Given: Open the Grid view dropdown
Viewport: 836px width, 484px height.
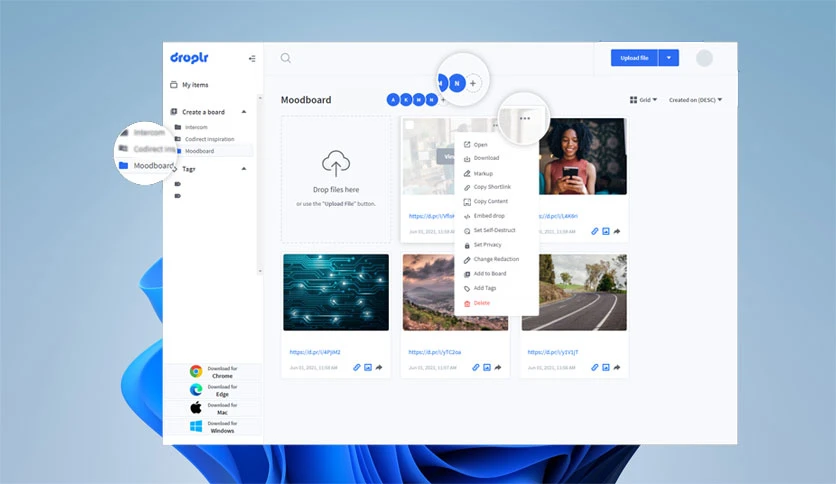Looking at the screenshot, I should [644, 100].
